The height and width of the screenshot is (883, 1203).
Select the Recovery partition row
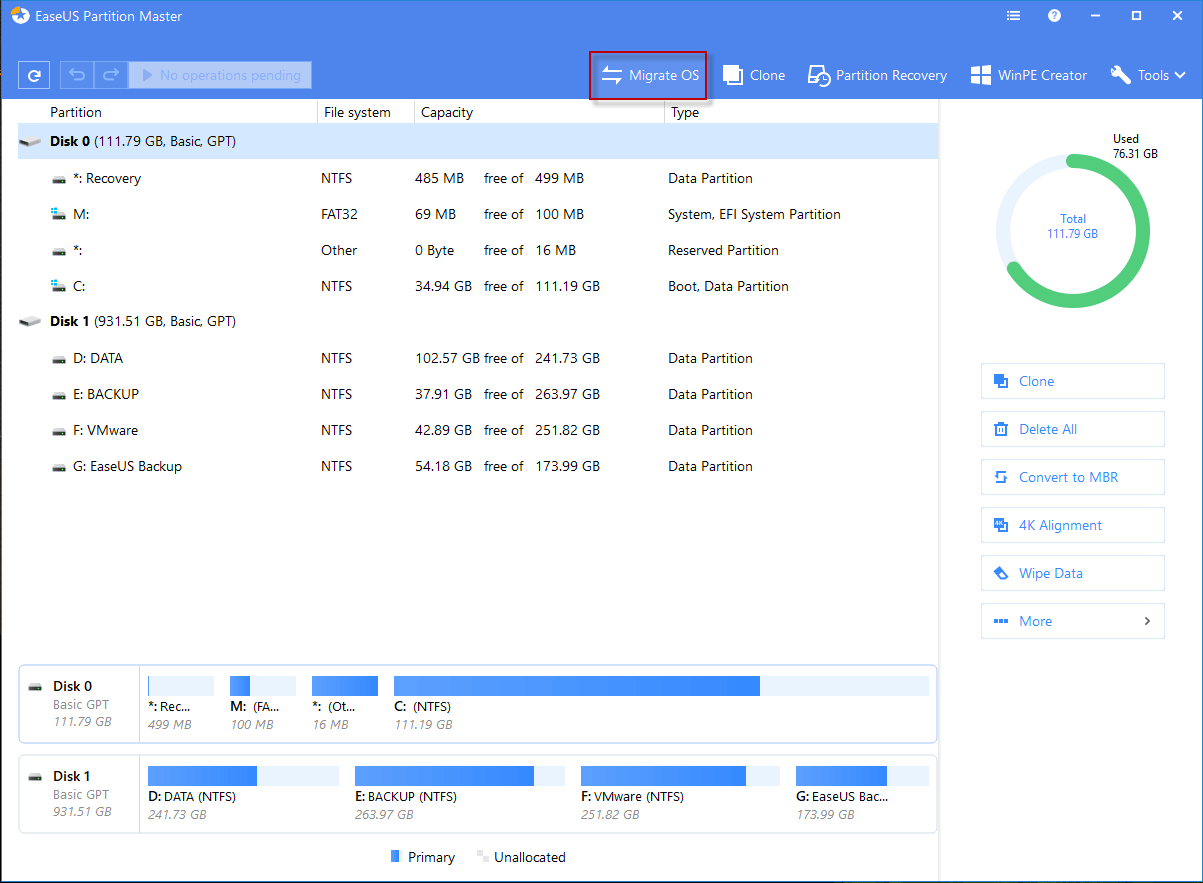(478, 178)
